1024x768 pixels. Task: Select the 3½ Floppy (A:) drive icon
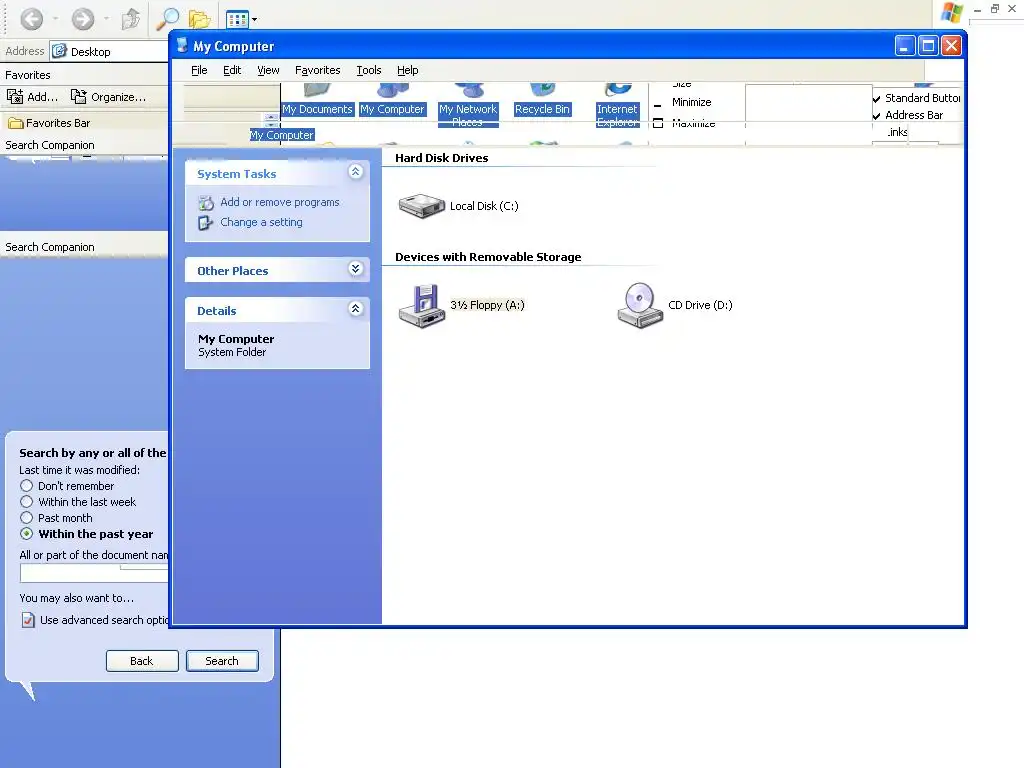(x=422, y=306)
